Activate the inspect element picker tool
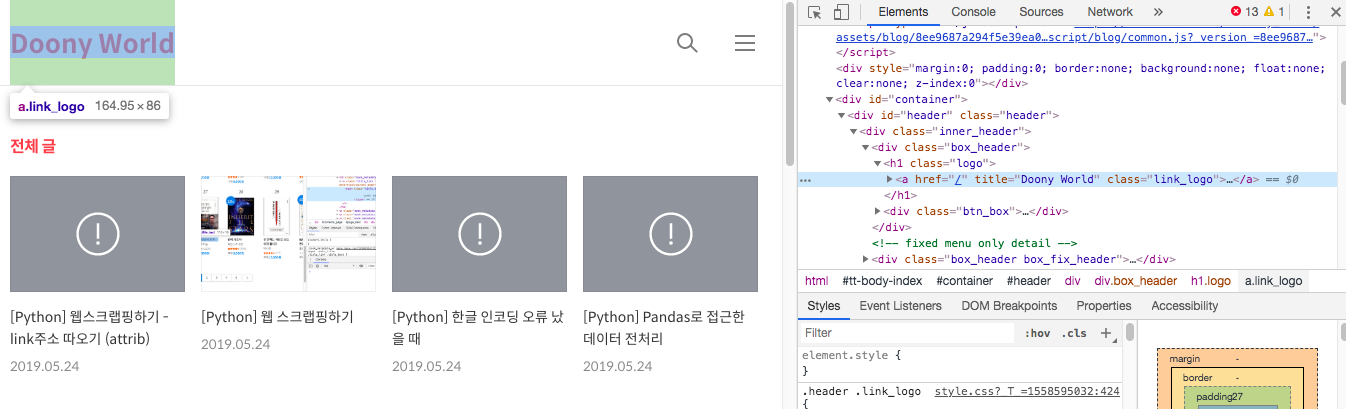Screen dimensions: 1346x409 tap(815, 12)
